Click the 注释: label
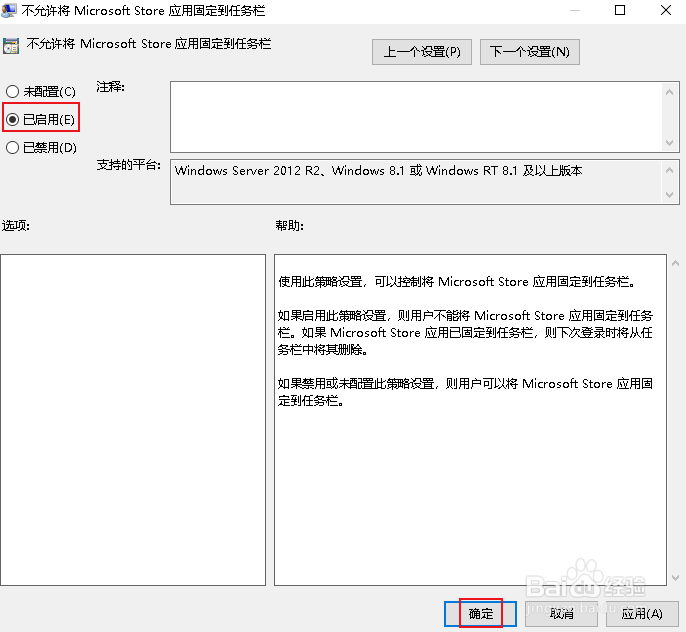 (x=110, y=87)
